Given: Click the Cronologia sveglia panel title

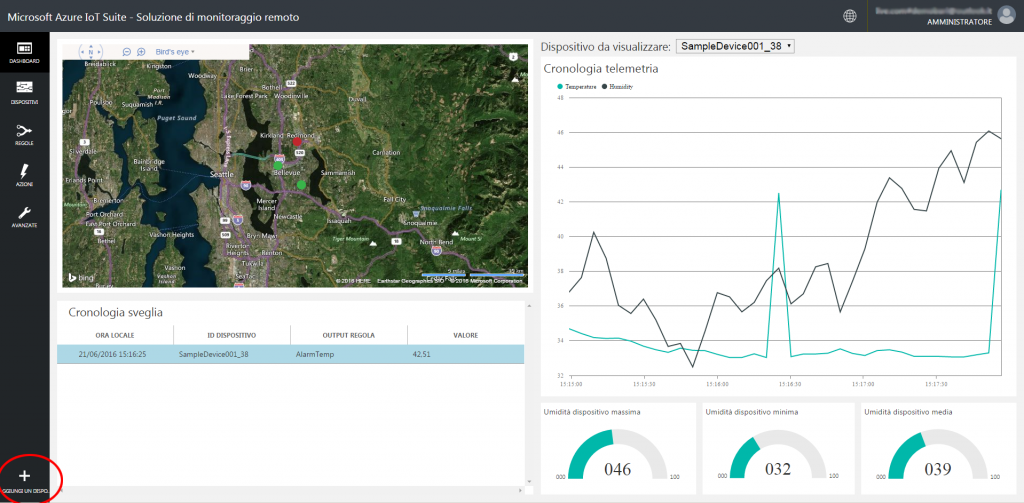Looking at the screenshot, I should (x=116, y=313).
